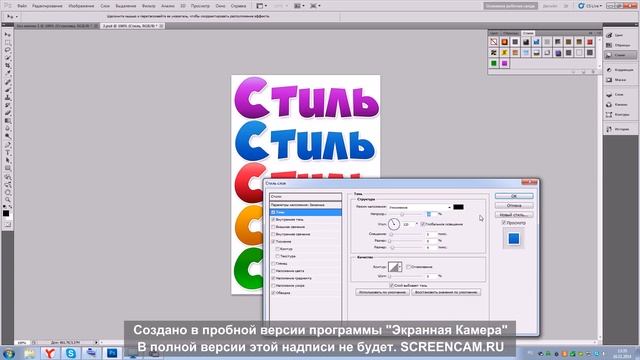640x360 pixels.
Task: Toggle Слой выбивает тень checkbox
Action: (x=391, y=285)
